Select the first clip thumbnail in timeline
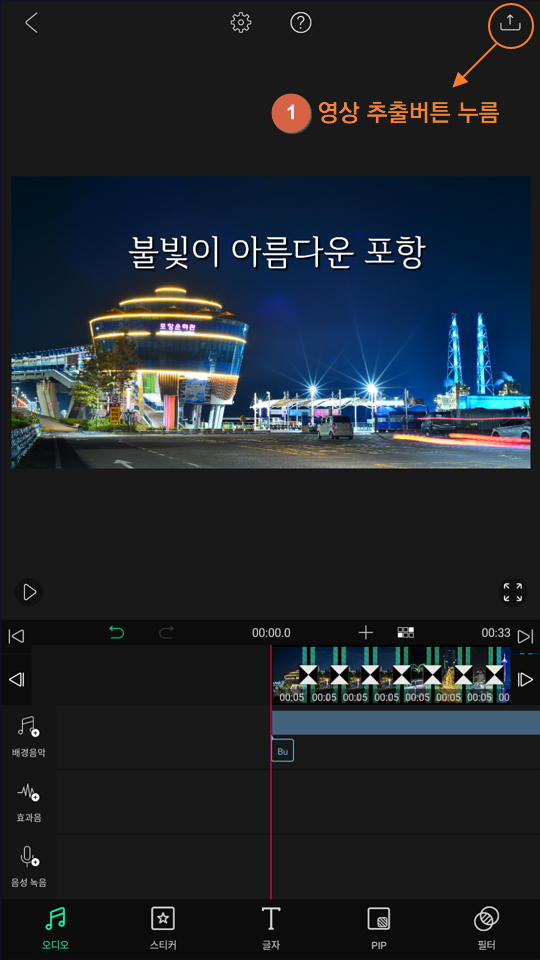Image resolution: width=540 pixels, height=960 pixels. point(286,675)
